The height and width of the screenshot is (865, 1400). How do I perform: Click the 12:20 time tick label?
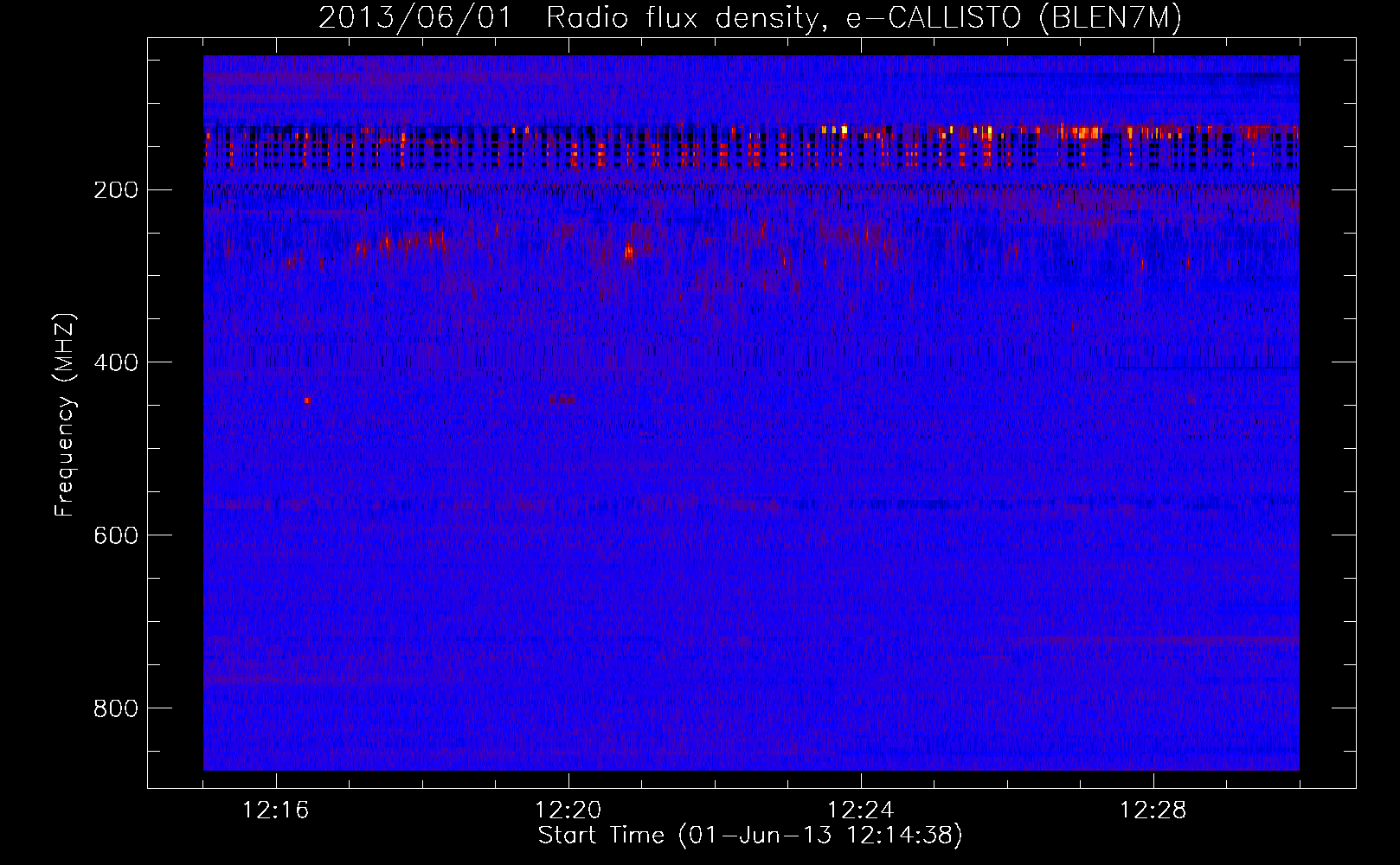(568, 811)
